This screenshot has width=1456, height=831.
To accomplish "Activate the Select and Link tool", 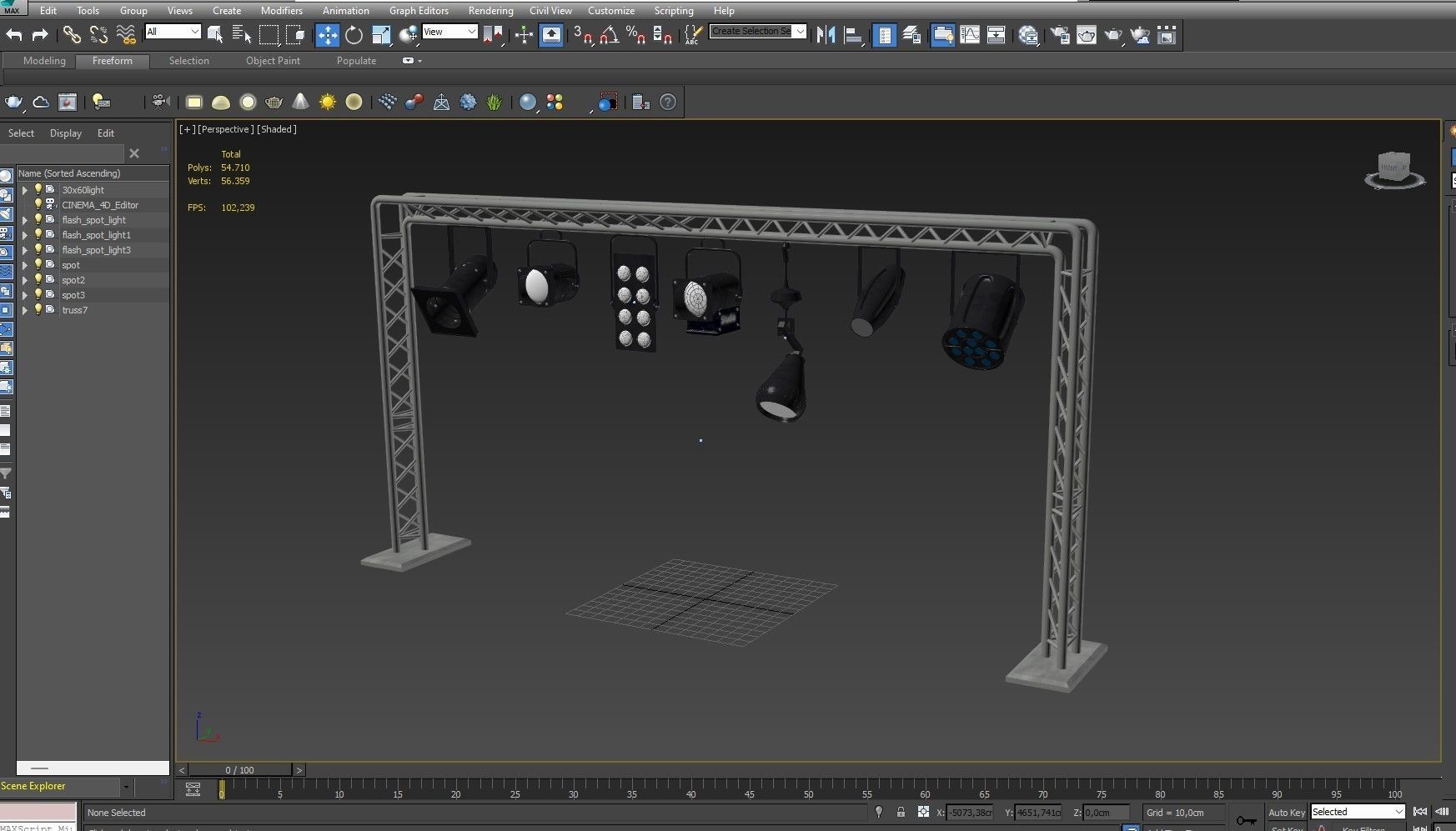I will (x=72, y=34).
